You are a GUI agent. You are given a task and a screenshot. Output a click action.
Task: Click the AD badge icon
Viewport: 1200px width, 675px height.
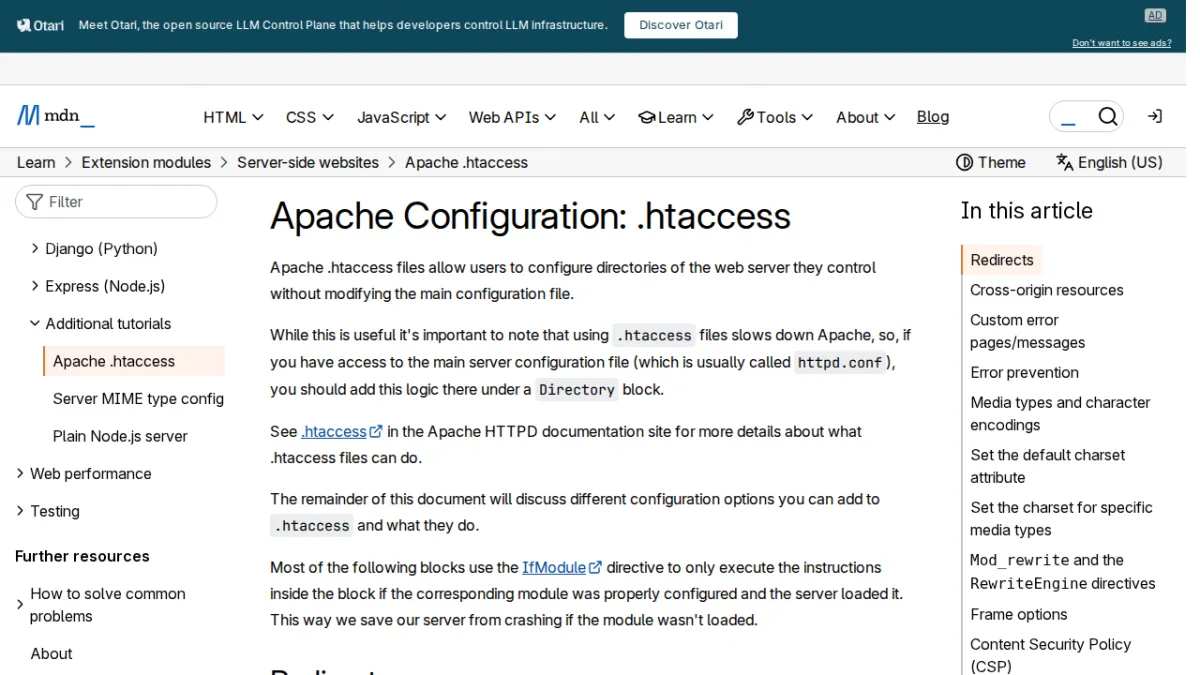pos(1155,15)
